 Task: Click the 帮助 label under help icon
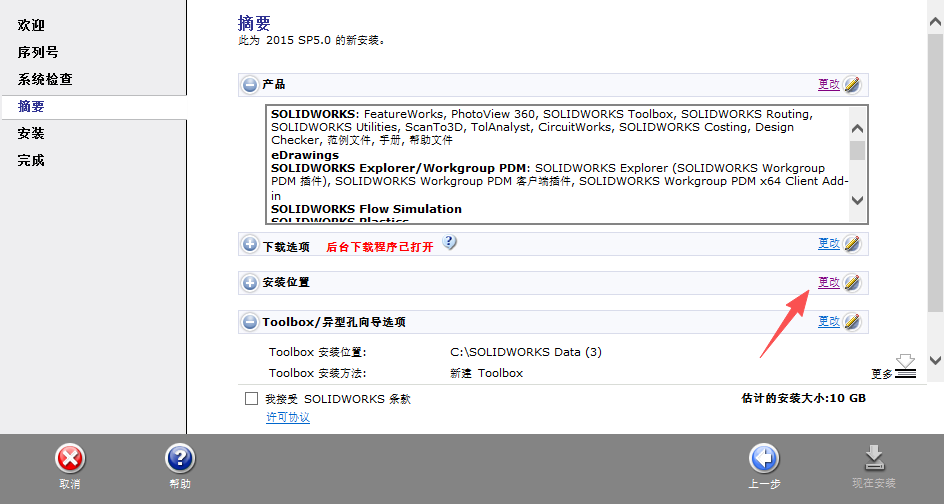tap(180, 484)
